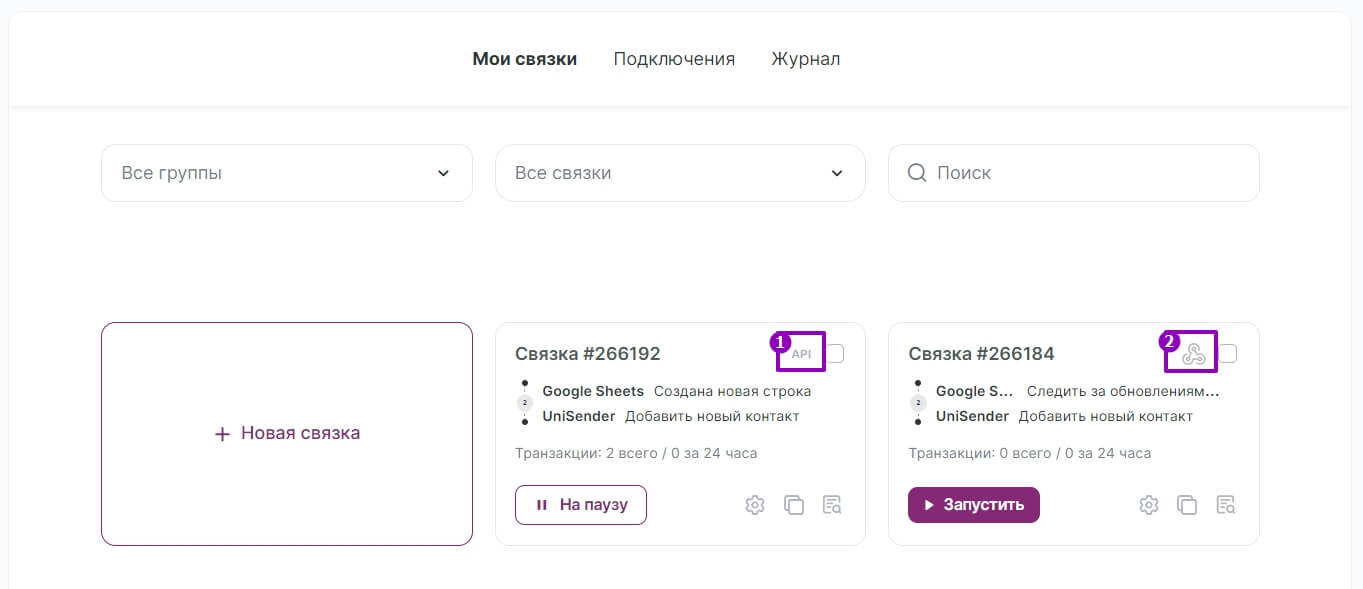Duplicate Связка #266184 with copy icon
Viewport: 1363px width, 589px height.
click(1187, 505)
